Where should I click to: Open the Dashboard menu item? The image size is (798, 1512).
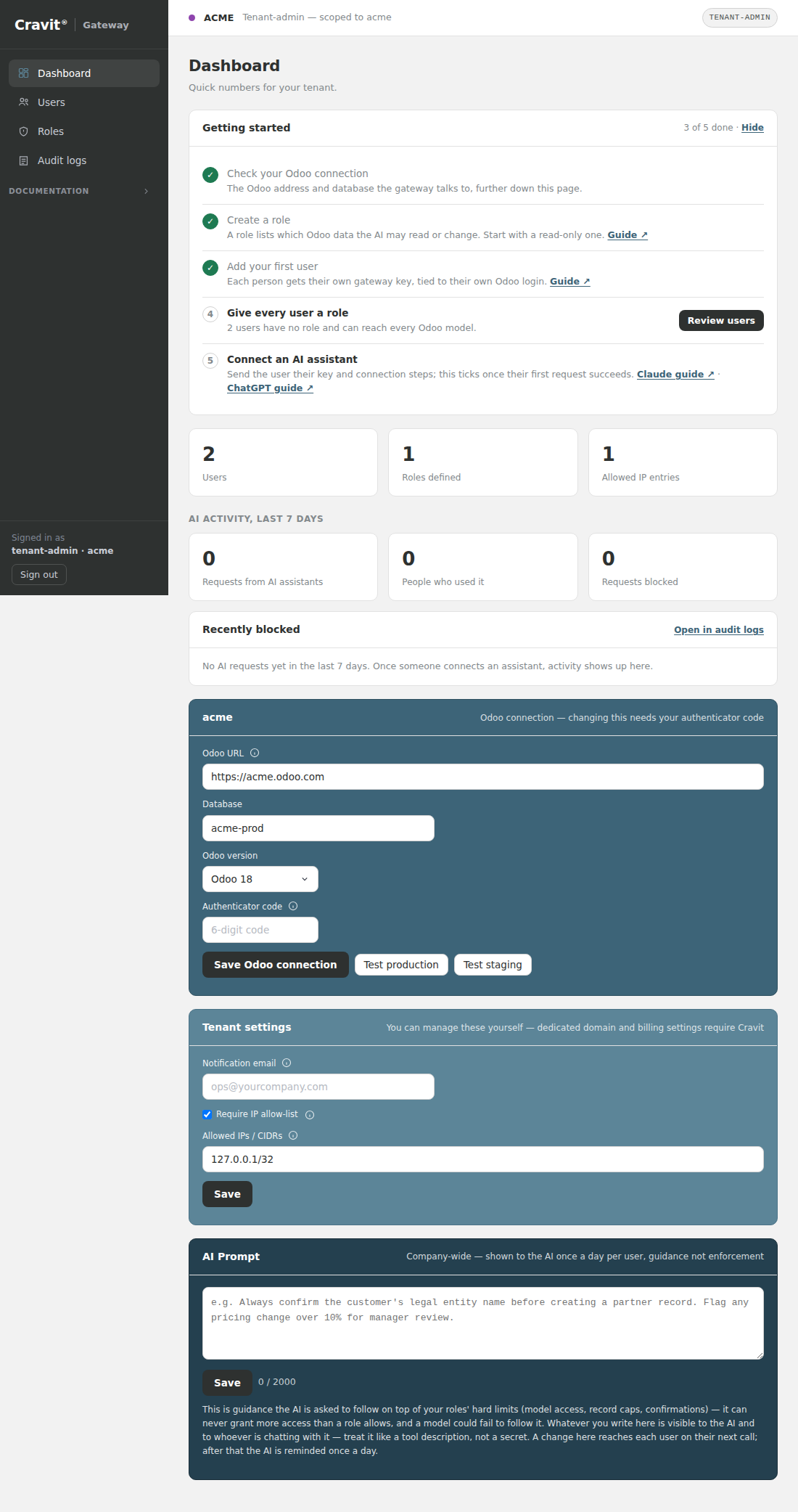click(x=84, y=73)
